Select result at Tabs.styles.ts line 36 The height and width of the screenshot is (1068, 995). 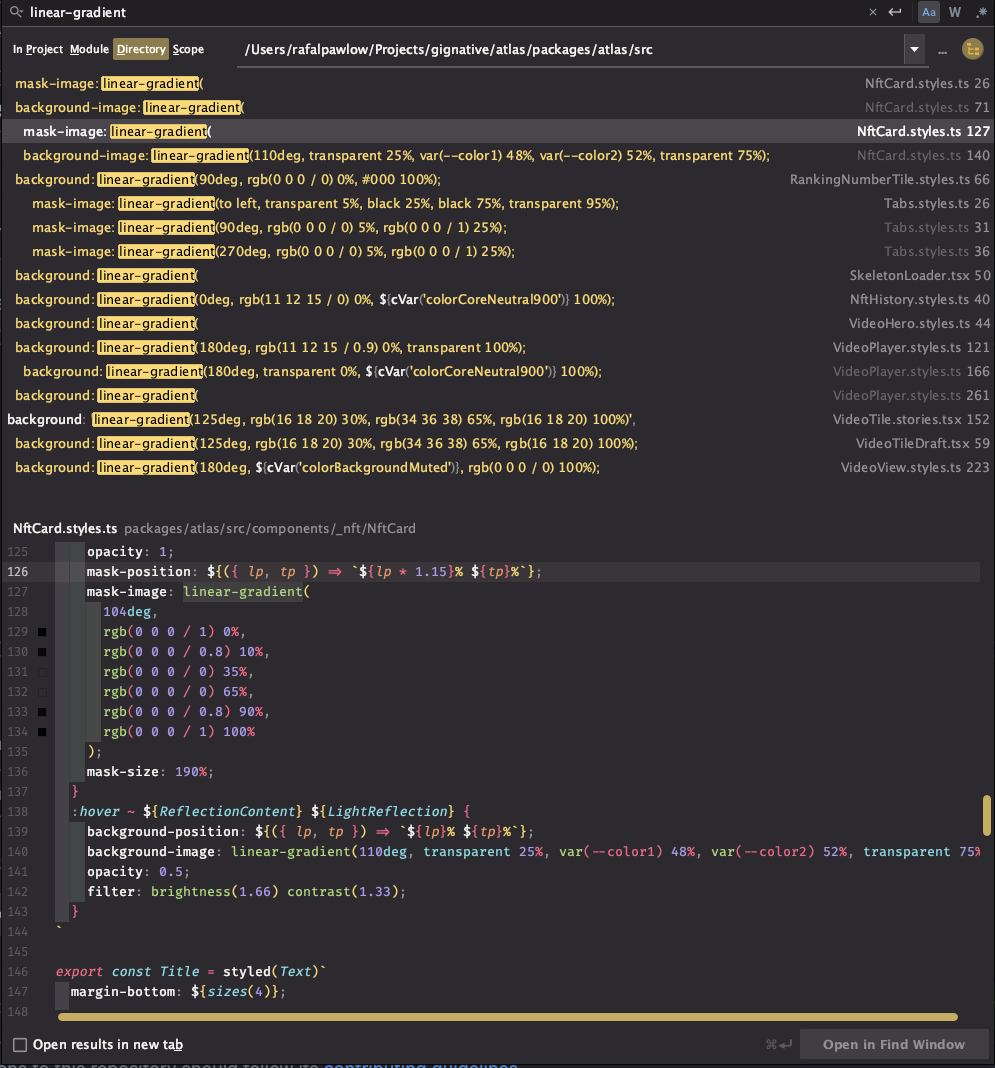497,251
